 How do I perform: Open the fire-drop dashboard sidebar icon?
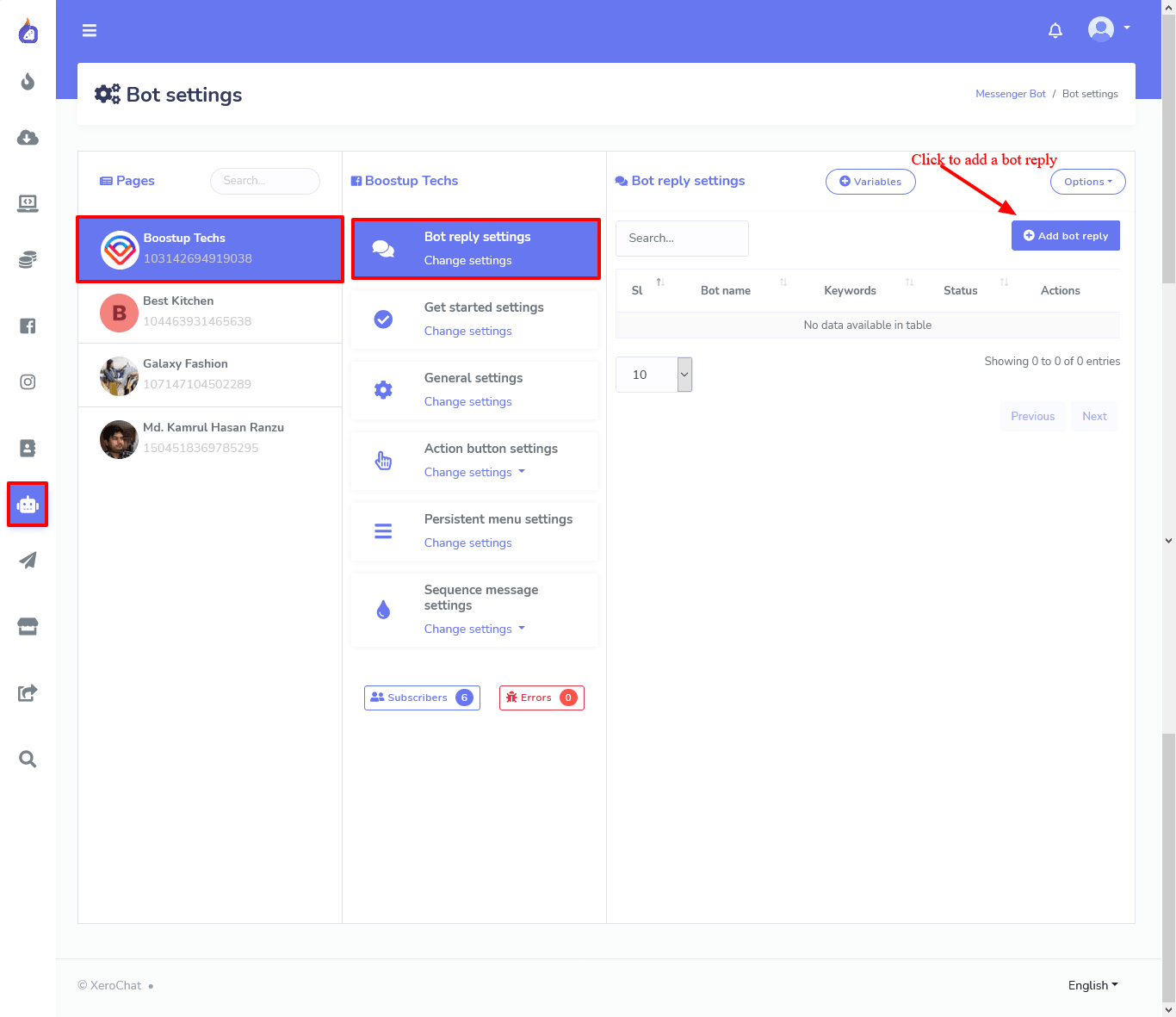pyautogui.click(x=28, y=82)
